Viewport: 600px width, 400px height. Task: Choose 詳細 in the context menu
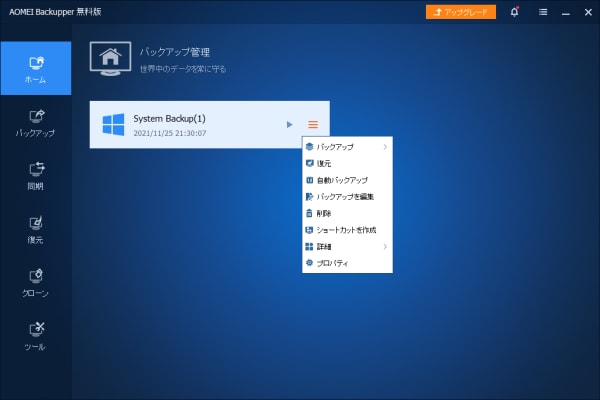[347, 247]
